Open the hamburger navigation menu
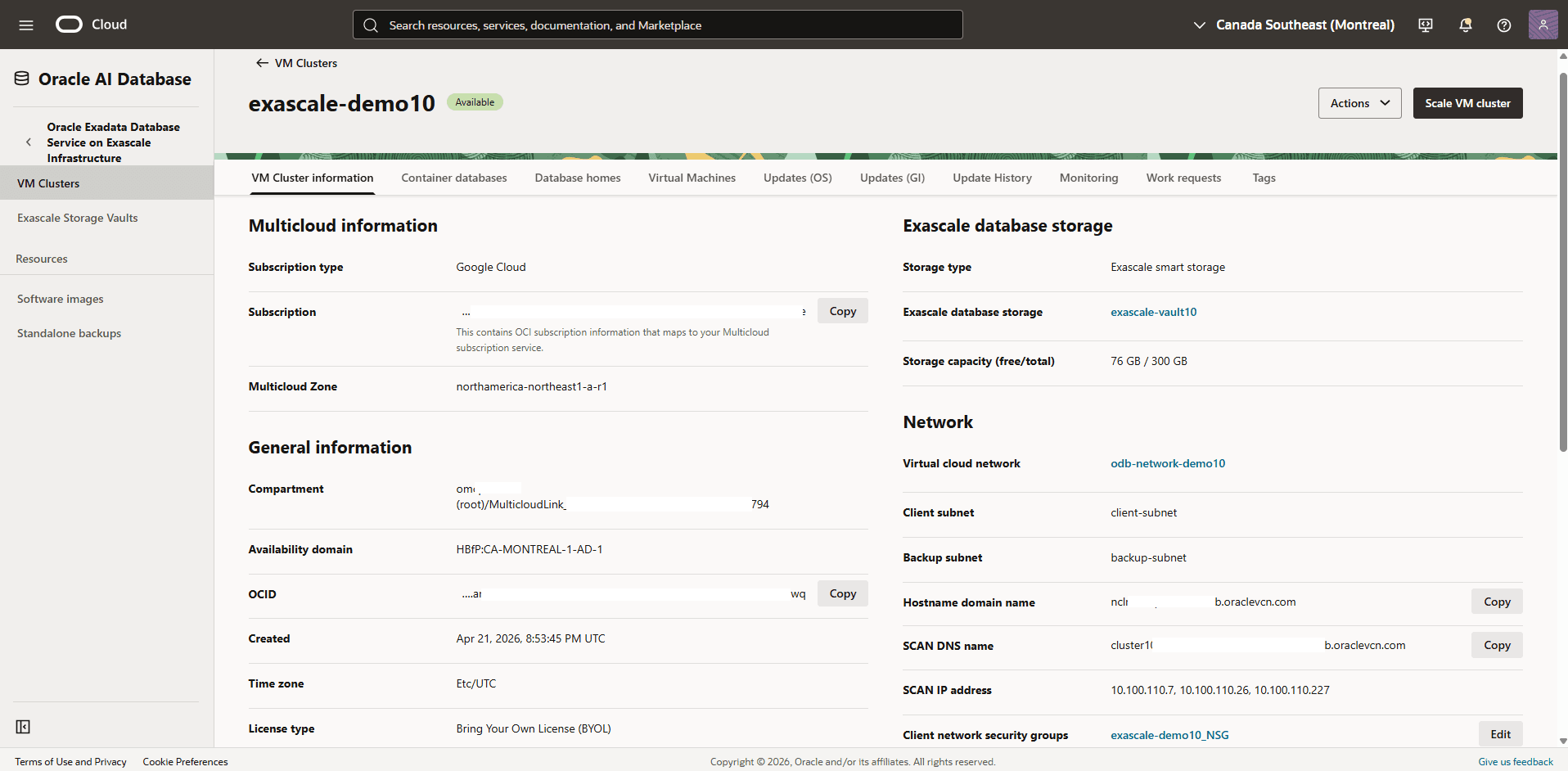Image resolution: width=1568 pixels, height=771 pixels. [x=26, y=25]
